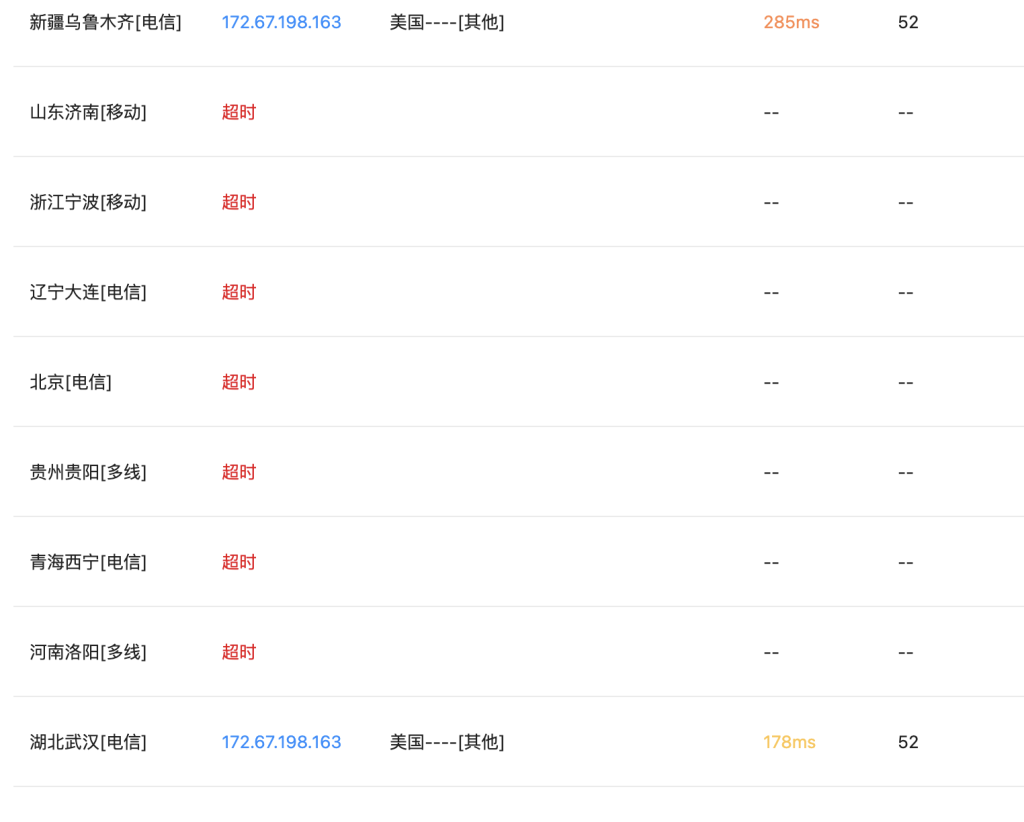This screenshot has height=822, width=1024.
Task: Click the 山东济南[移动] node name
Action: coord(88,112)
